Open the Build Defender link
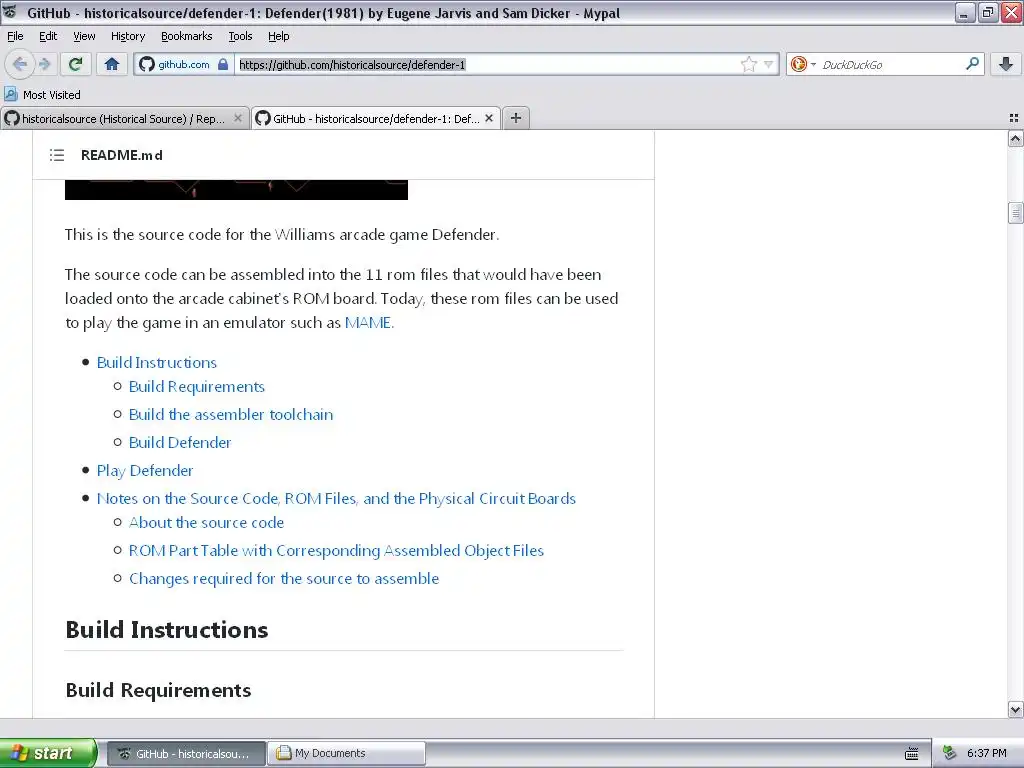 (x=180, y=443)
